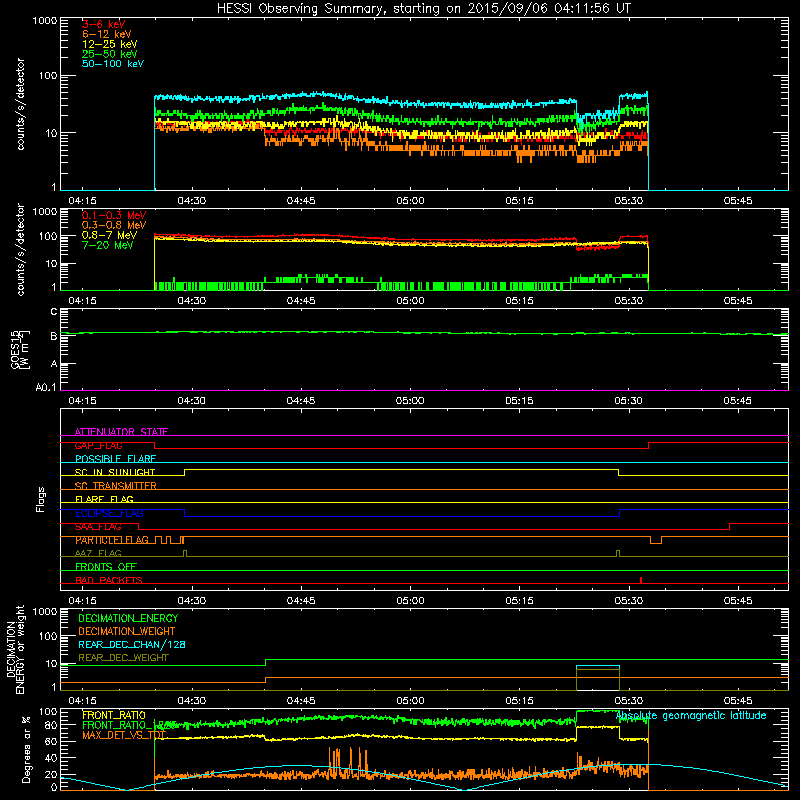Select the yellow FRONT_RATIO legend label
This screenshot has width=800, height=800.
[114, 715]
